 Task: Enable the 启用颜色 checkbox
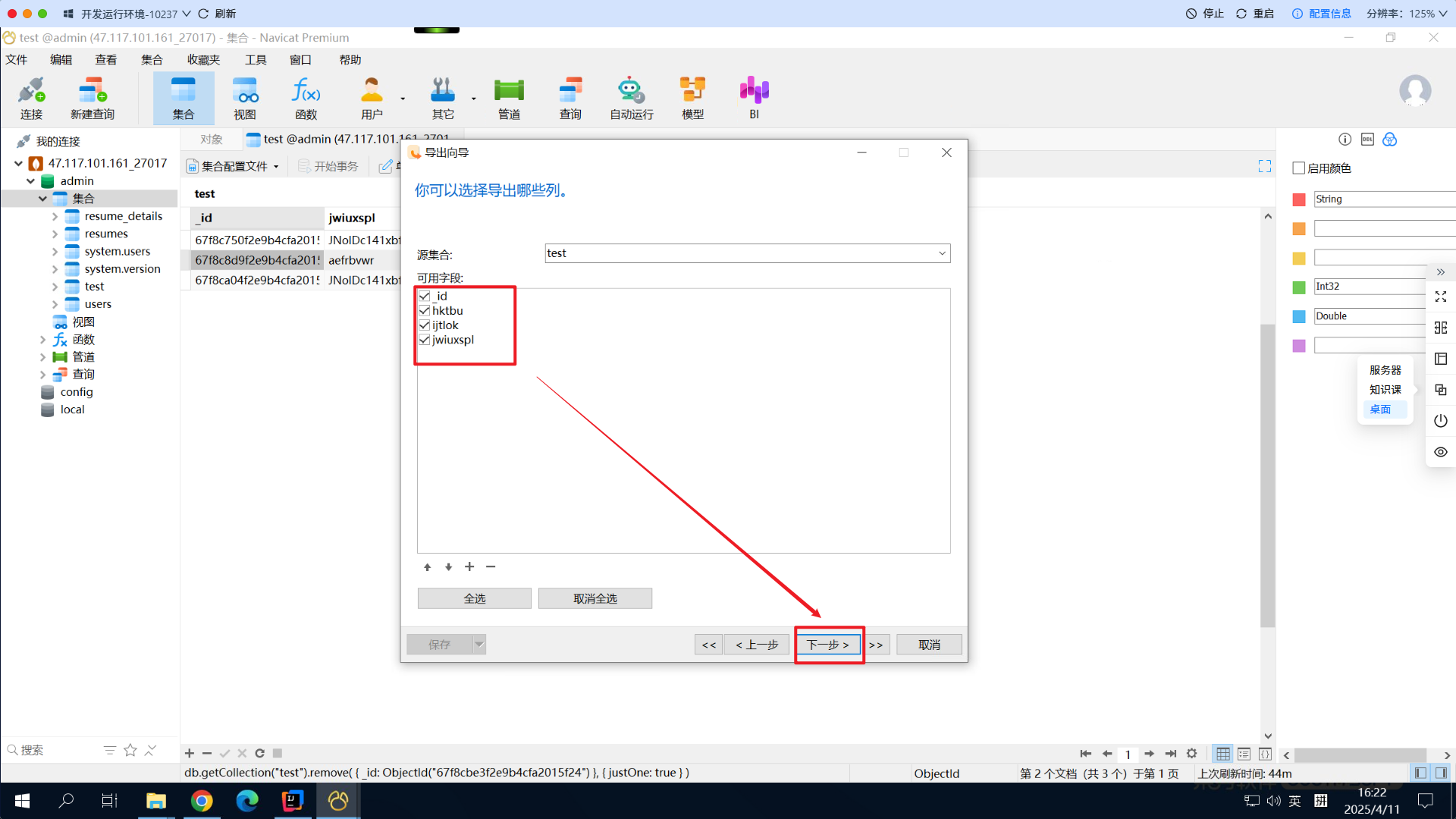click(x=1299, y=168)
